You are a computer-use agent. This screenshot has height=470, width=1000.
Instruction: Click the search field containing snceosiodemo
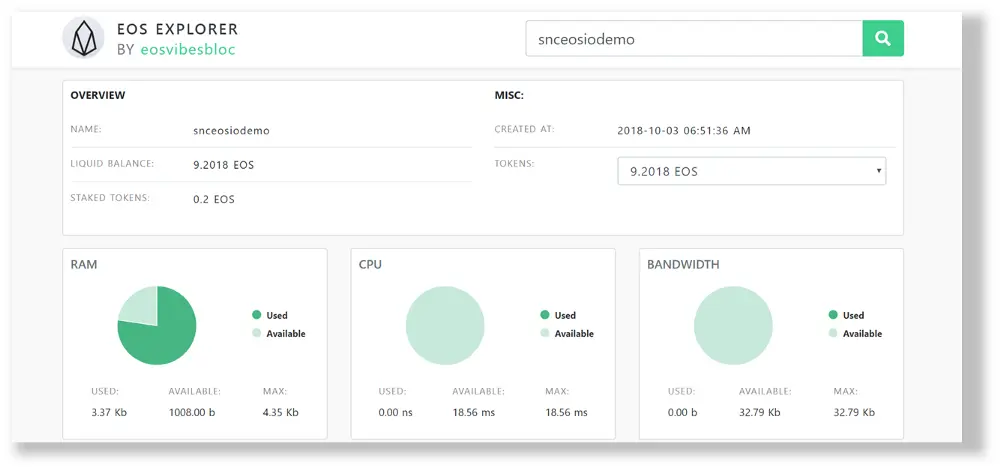click(x=694, y=39)
